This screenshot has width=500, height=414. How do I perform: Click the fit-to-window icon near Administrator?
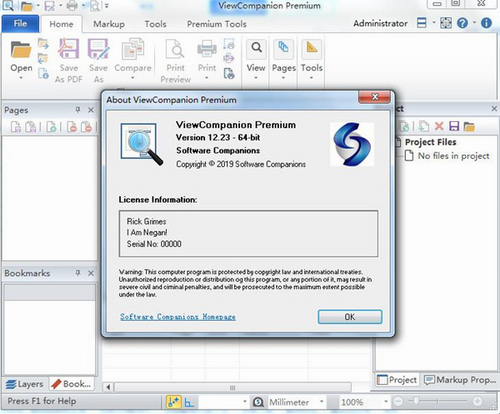pyautogui.click(x=446, y=23)
